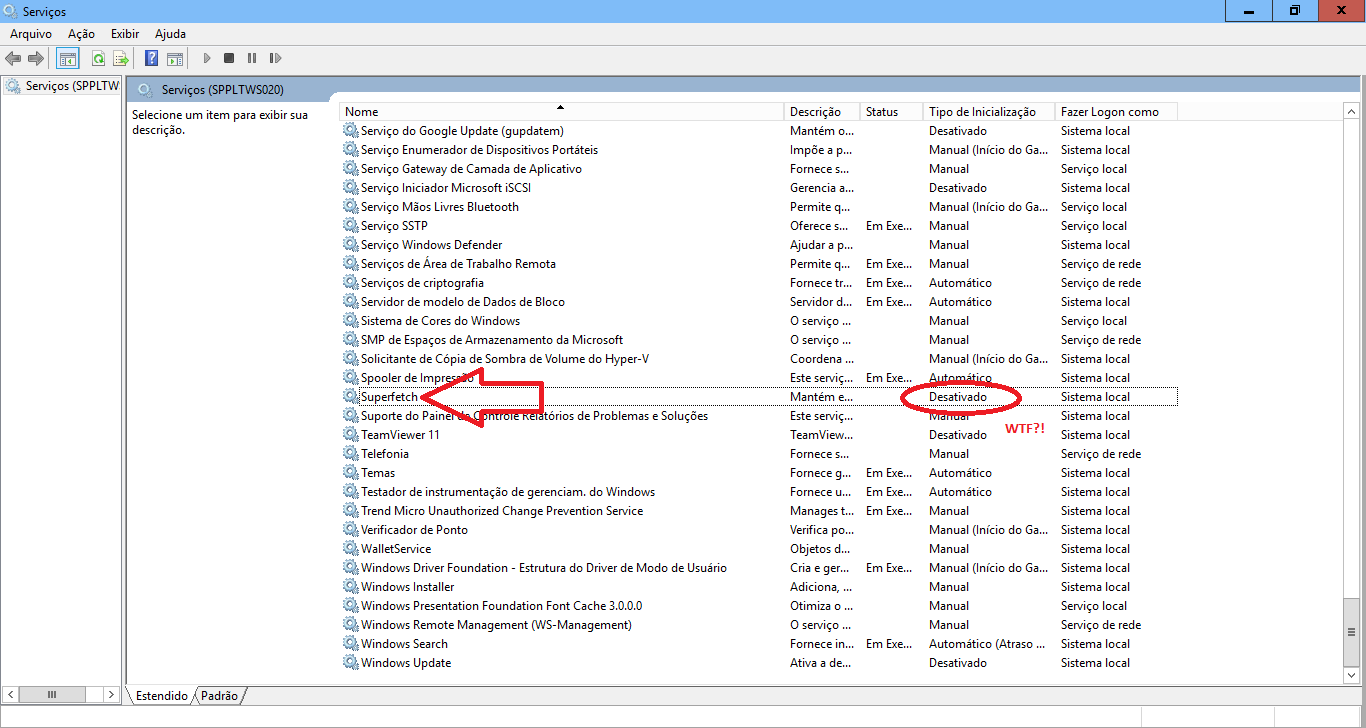Sort by the Status column header
Screen dimensions: 1366x728
tap(892, 112)
